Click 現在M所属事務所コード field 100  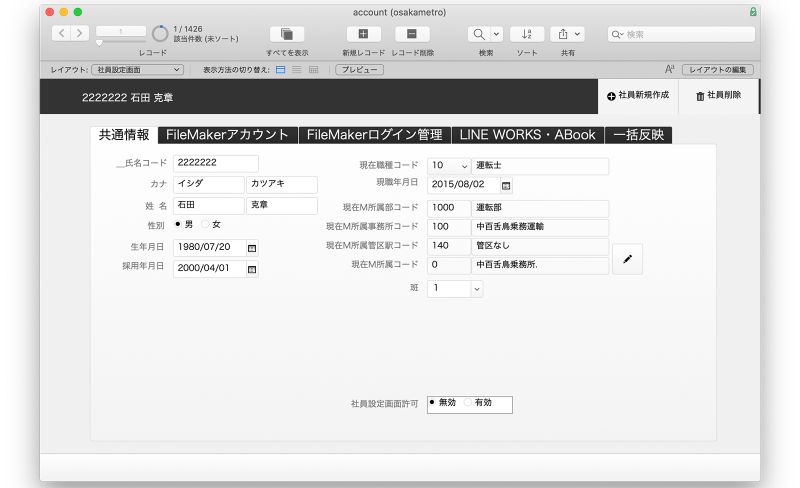(448, 227)
